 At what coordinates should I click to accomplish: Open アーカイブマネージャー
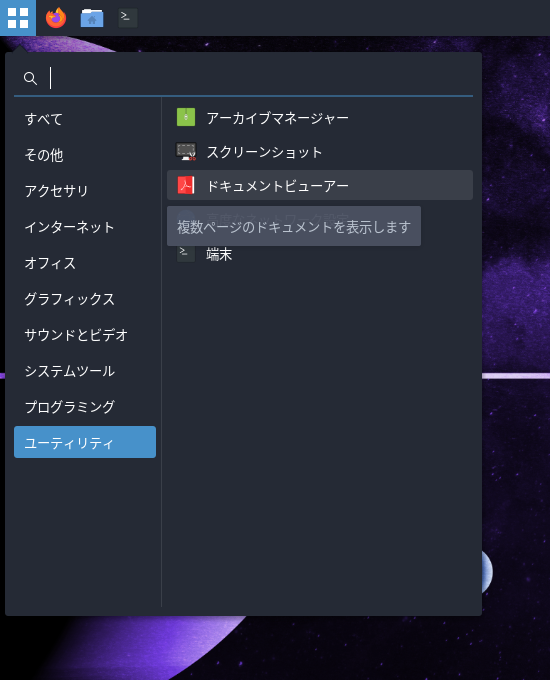pos(320,118)
